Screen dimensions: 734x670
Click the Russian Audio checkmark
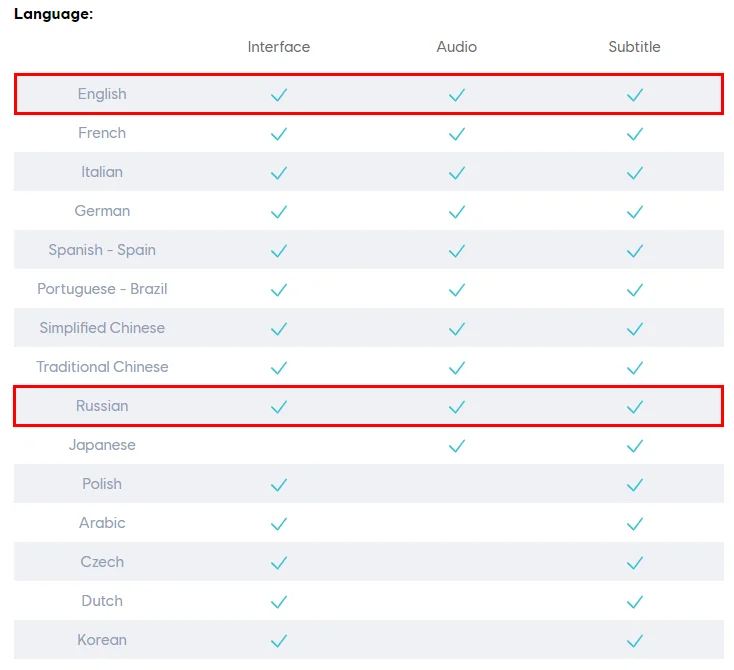click(456, 407)
